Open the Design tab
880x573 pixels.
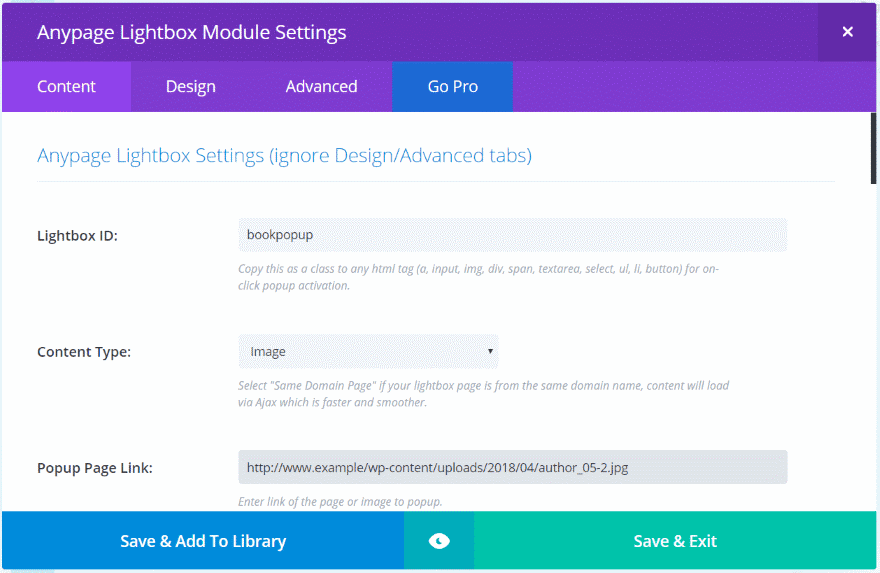190,87
